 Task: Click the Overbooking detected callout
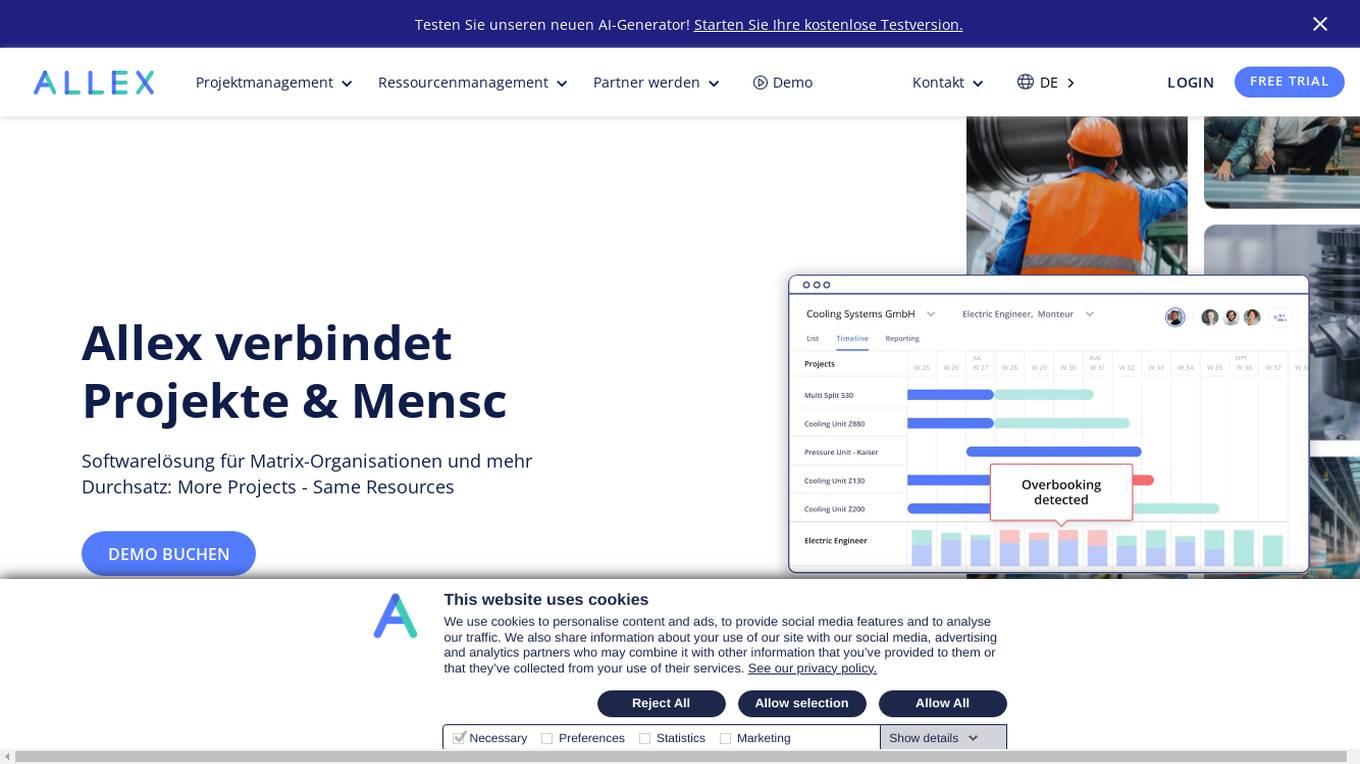(1061, 492)
